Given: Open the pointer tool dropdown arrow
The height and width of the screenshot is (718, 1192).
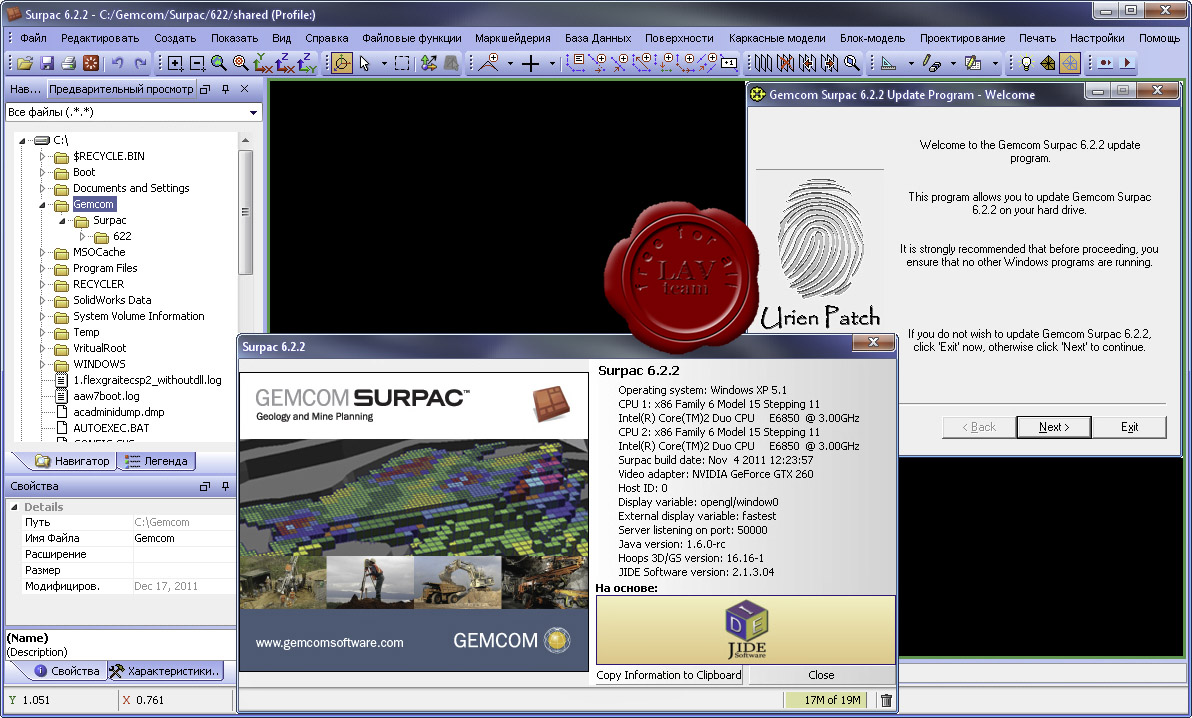Looking at the screenshot, I should coord(384,64).
